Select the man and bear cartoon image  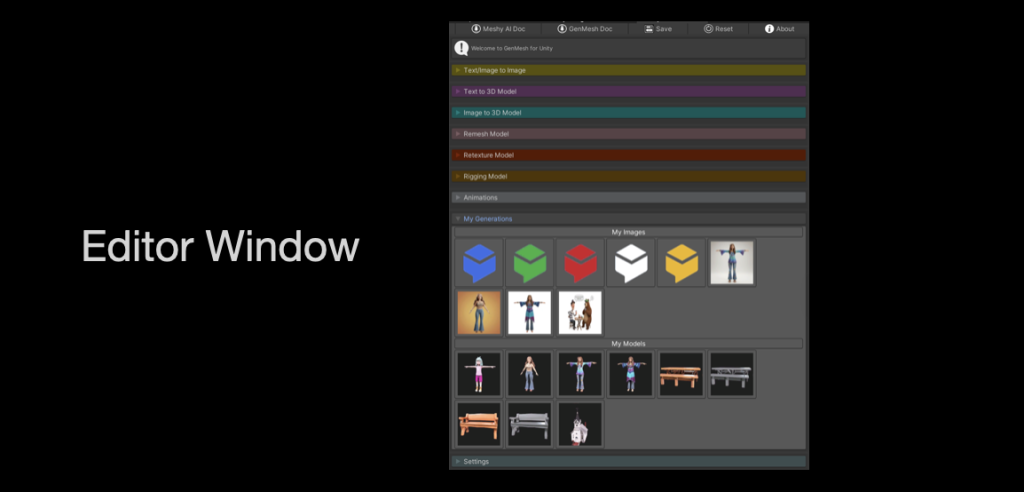(x=581, y=313)
